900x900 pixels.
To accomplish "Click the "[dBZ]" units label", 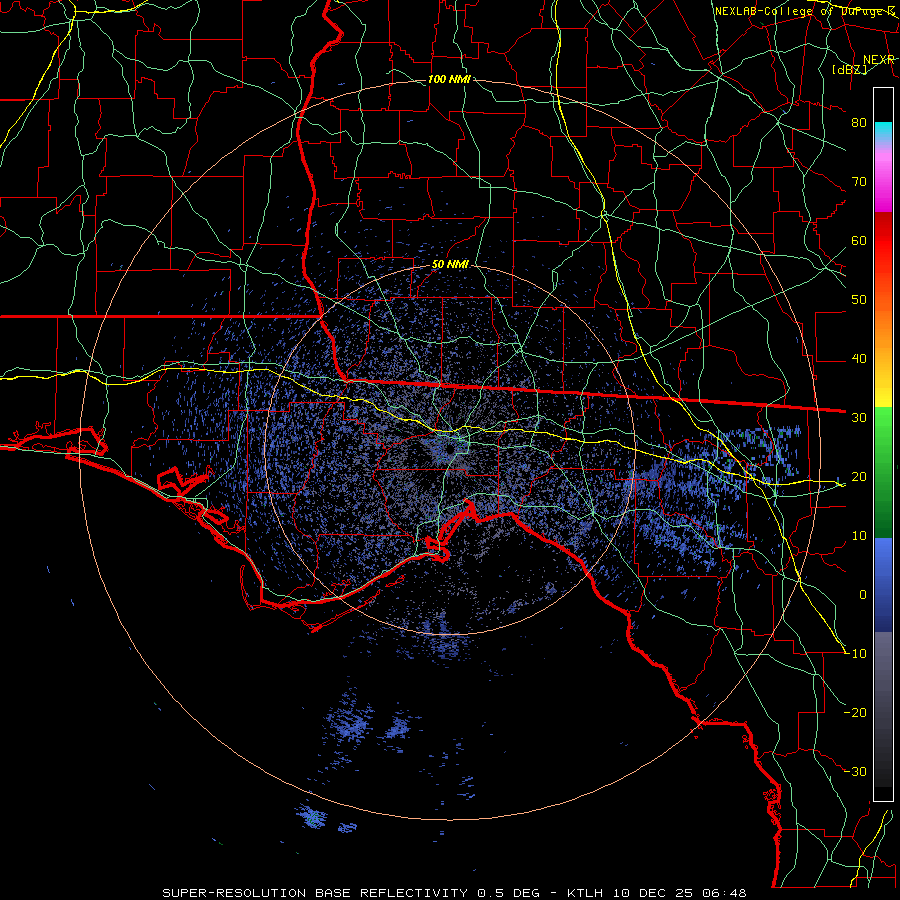I will pyautogui.click(x=849, y=69).
